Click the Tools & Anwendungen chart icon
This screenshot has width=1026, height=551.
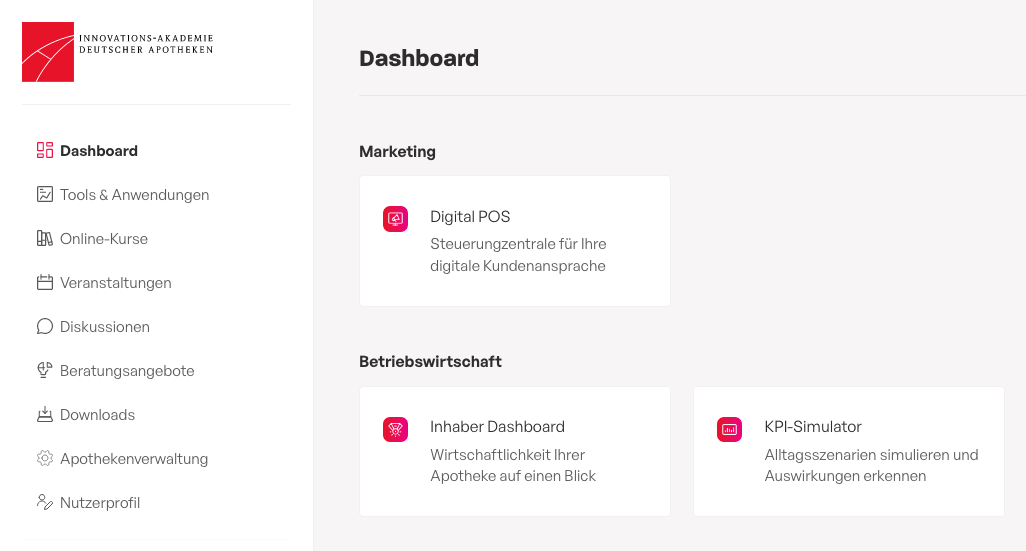click(44, 194)
